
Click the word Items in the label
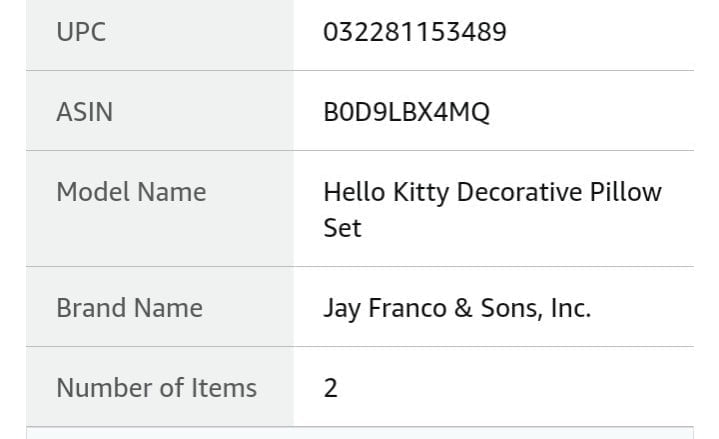pos(224,388)
